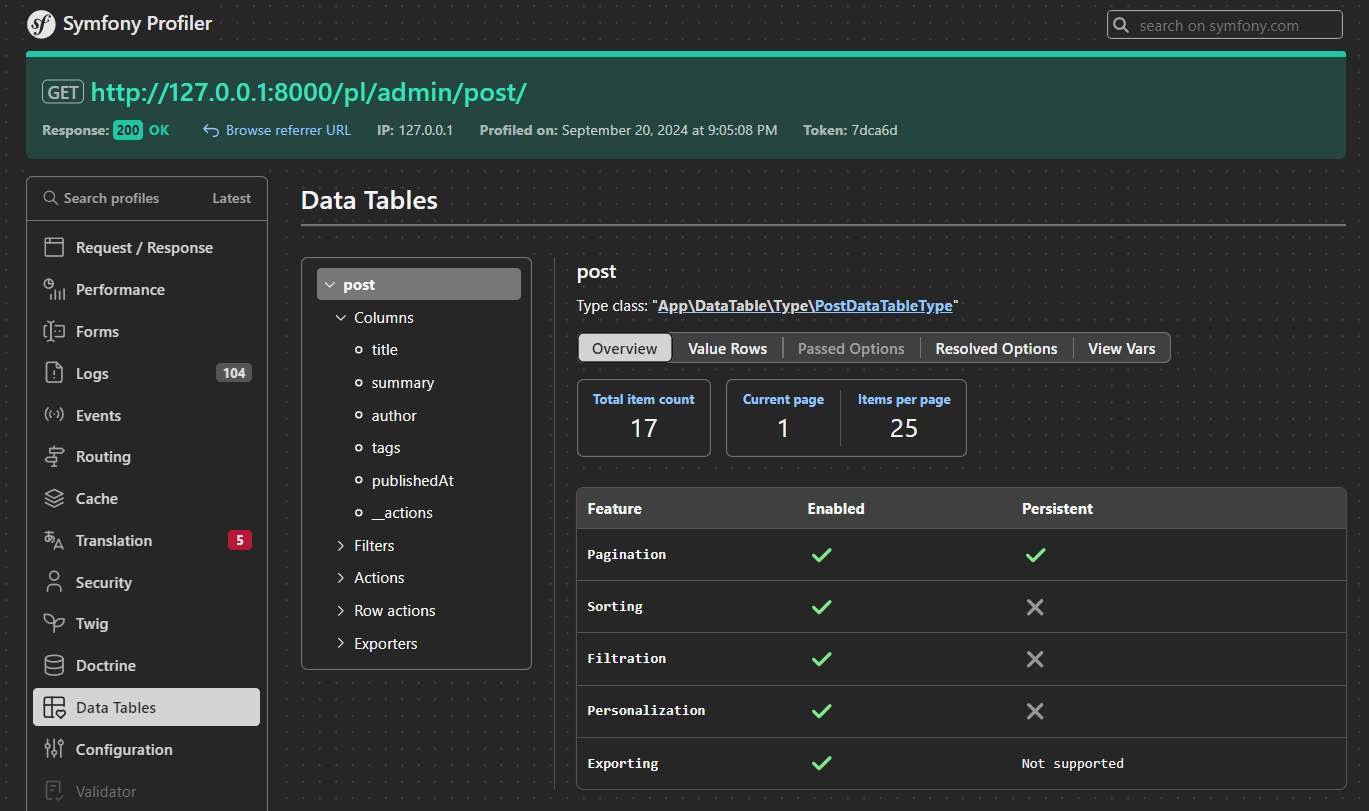The image size is (1369, 811).
Task: Click the Routing signpost icon
Action: tap(55, 457)
